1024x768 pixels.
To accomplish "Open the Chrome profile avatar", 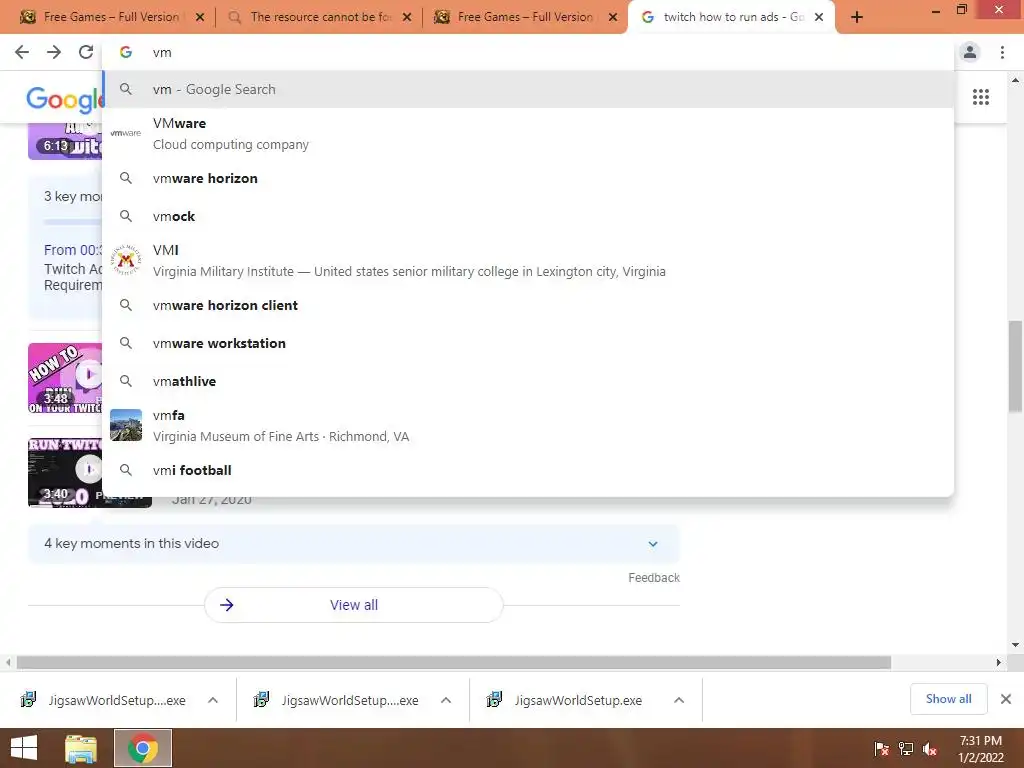I will click(x=970, y=52).
